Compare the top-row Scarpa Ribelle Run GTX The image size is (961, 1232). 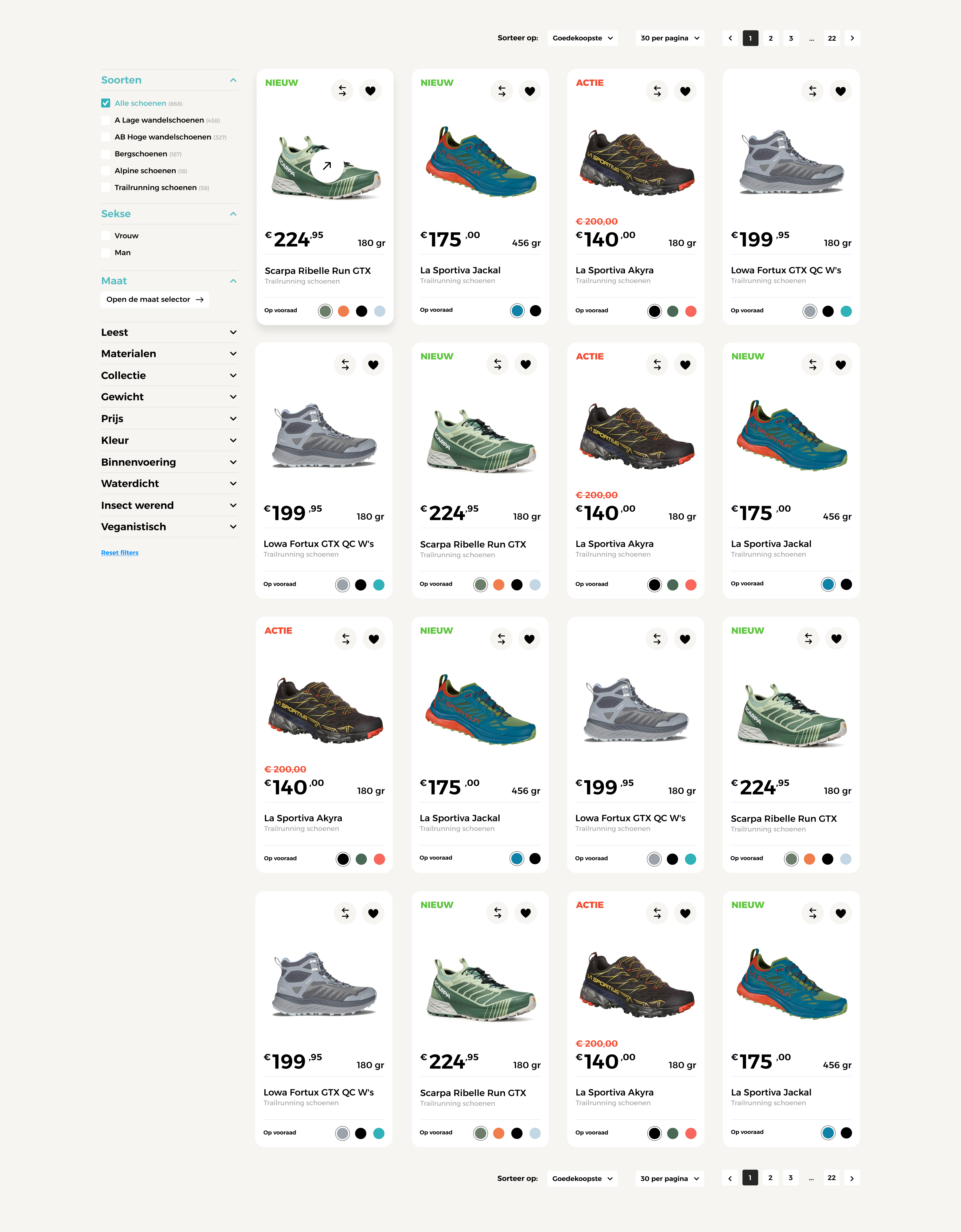tap(342, 90)
